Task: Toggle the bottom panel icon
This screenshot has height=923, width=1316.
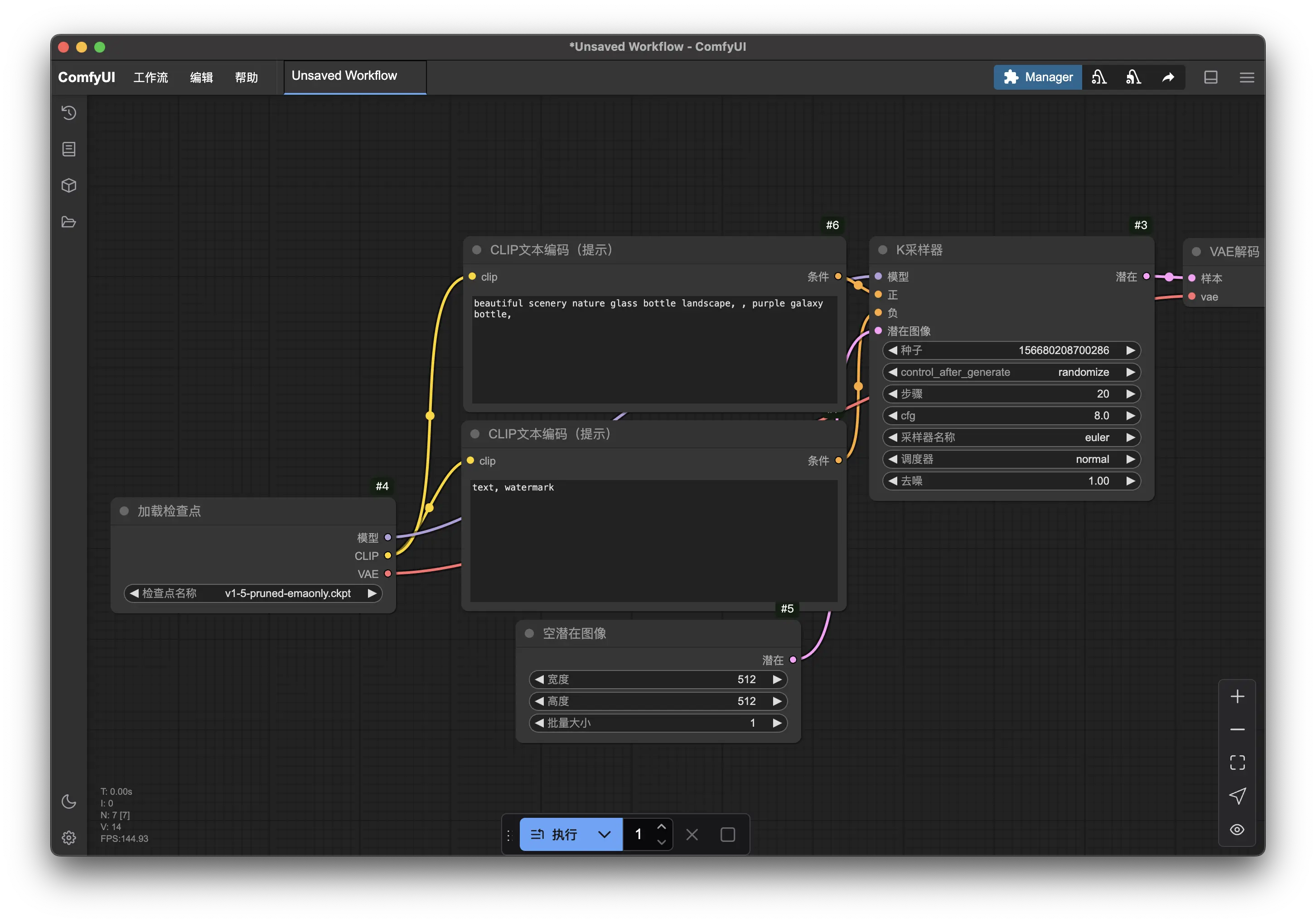Action: coord(1210,78)
